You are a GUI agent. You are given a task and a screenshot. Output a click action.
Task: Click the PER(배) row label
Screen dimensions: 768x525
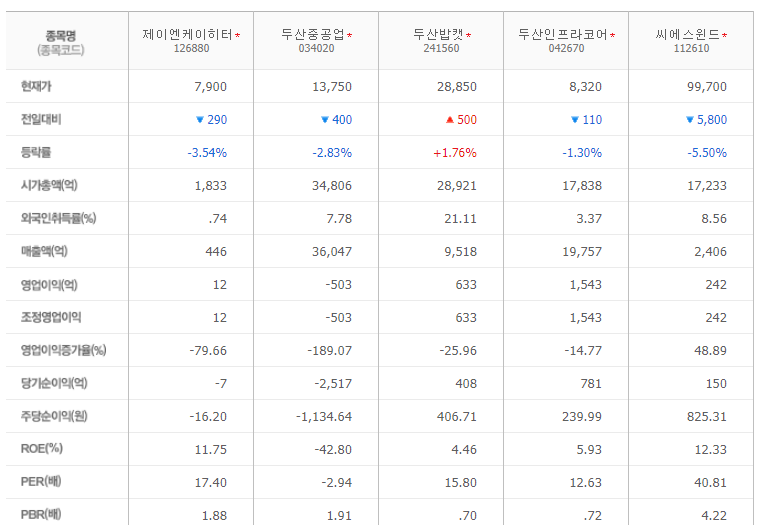pyautogui.click(x=41, y=481)
